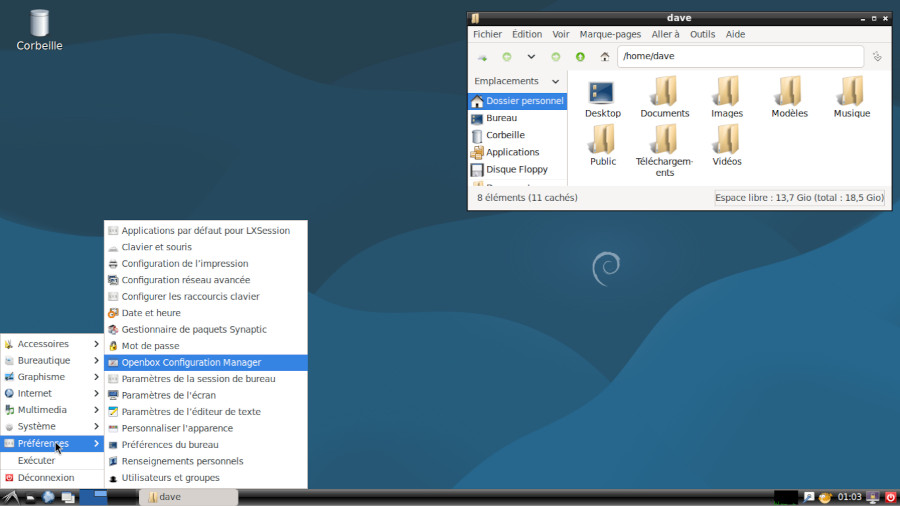Click the CPU usage monitor in taskbar
This screenshot has height=506, width=900.
pos(786,497)
